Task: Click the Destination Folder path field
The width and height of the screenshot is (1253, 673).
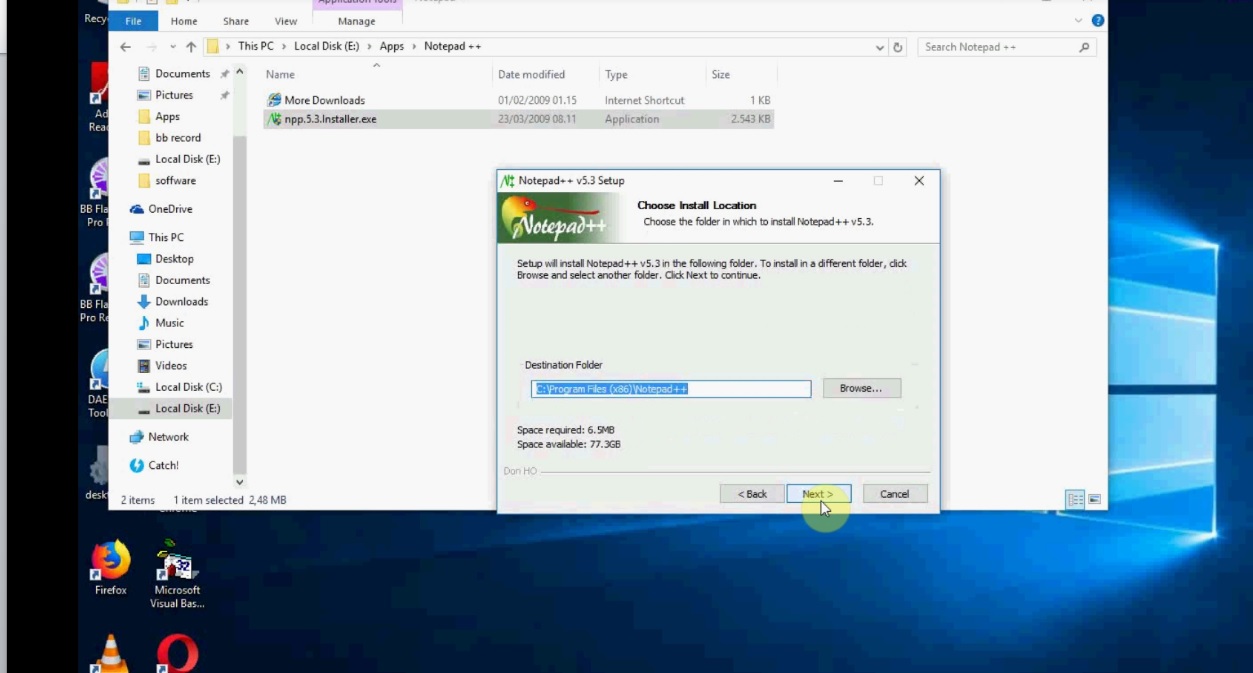Action: pyautogui.click(x=671, y=389)
